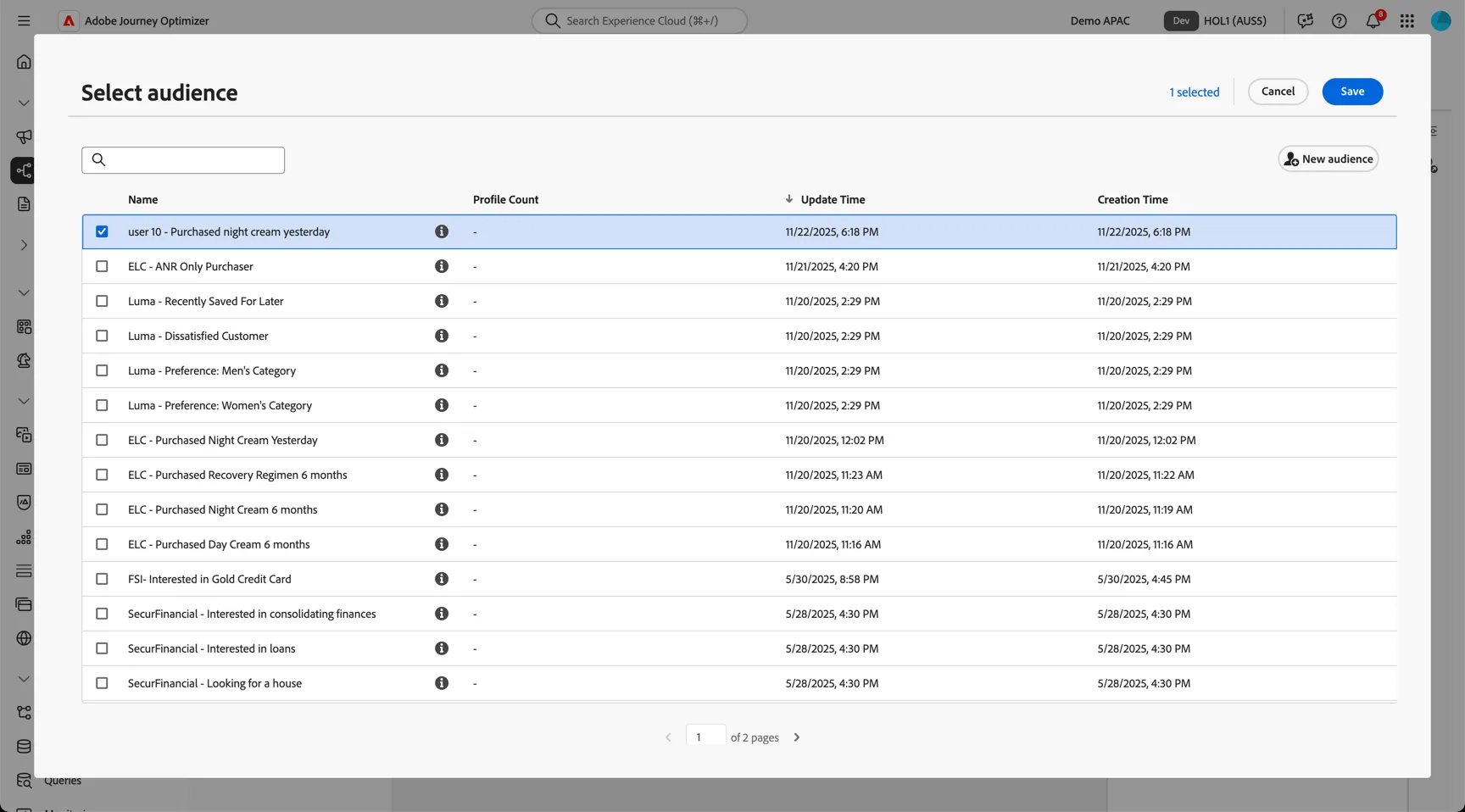Open the Queries sidebar icon

24,780
